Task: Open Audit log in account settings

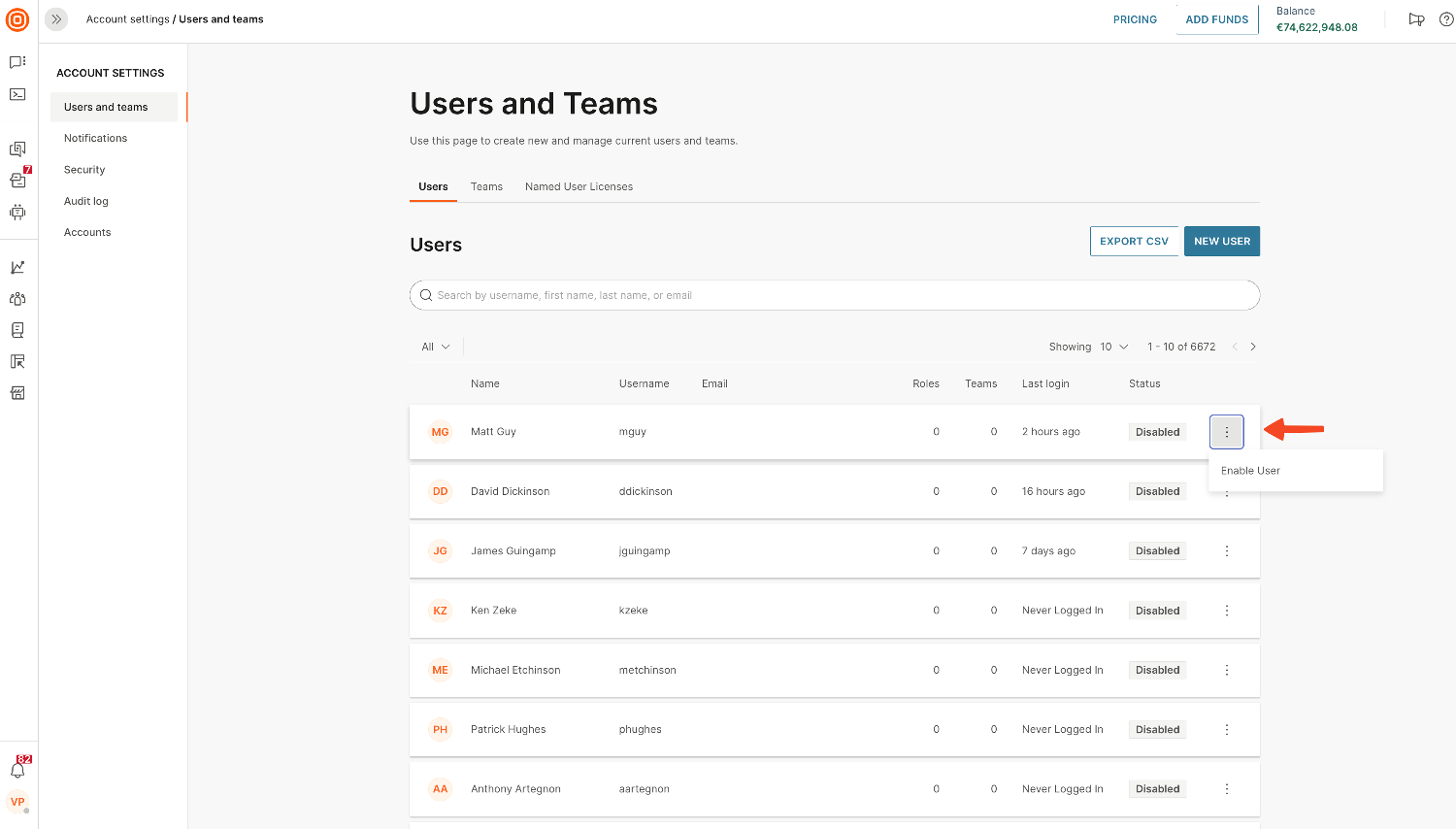Action: coord(86,201)
